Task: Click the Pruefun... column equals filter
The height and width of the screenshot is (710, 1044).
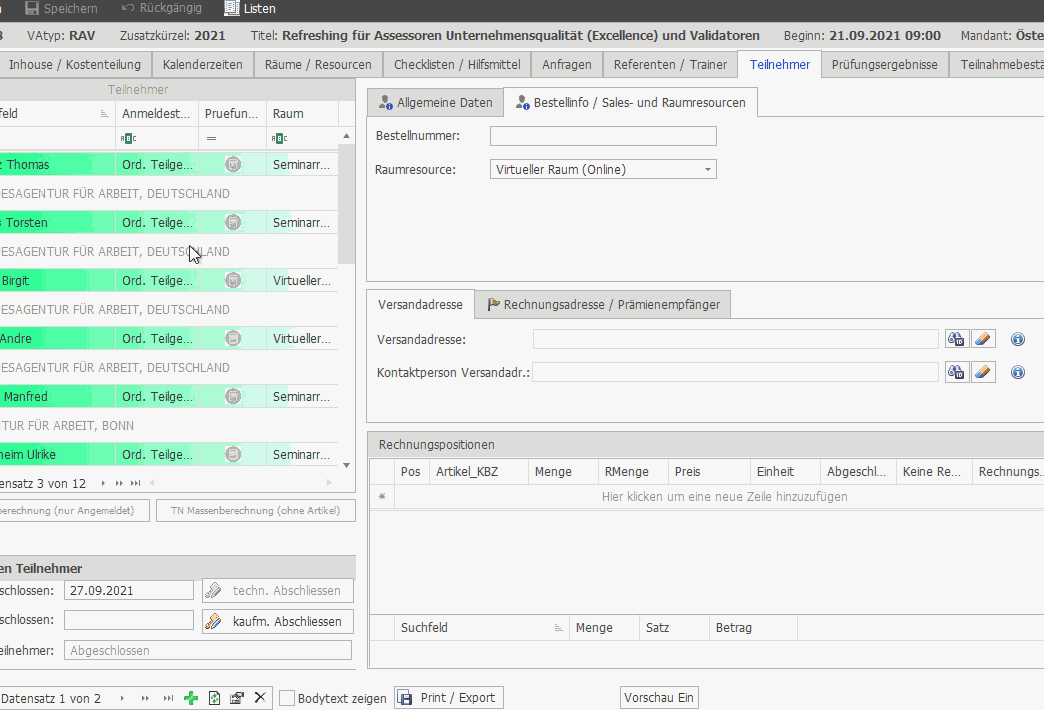Action: [211, 139]
